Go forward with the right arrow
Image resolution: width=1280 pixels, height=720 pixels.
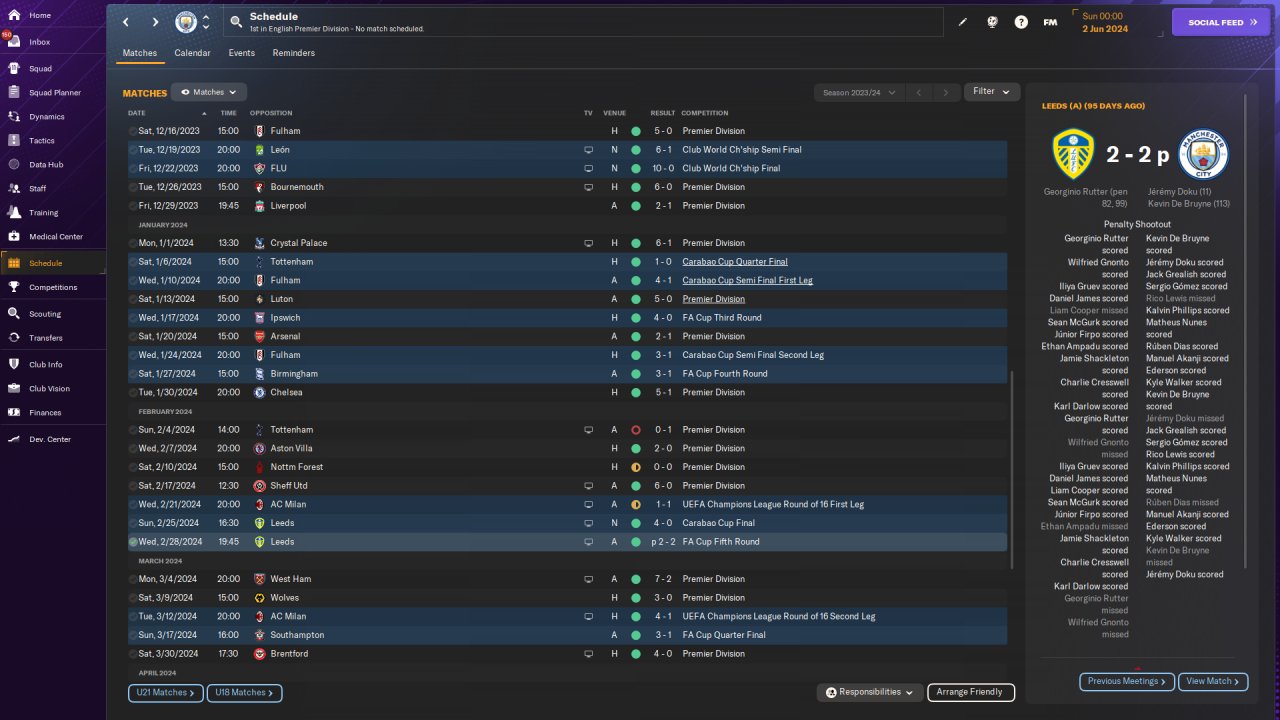(x=155, y=22)
